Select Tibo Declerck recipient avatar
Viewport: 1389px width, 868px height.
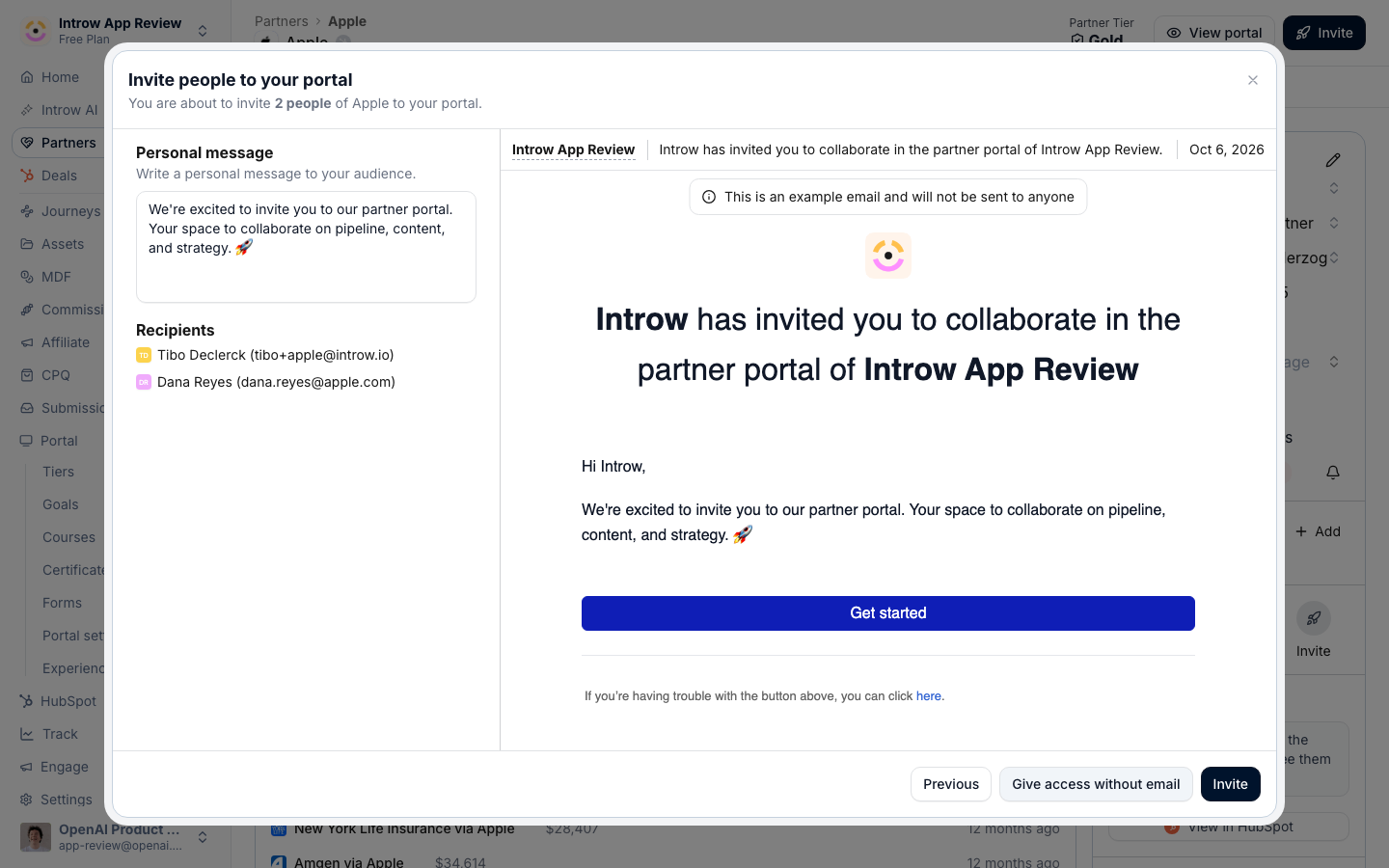click(144, 355)
